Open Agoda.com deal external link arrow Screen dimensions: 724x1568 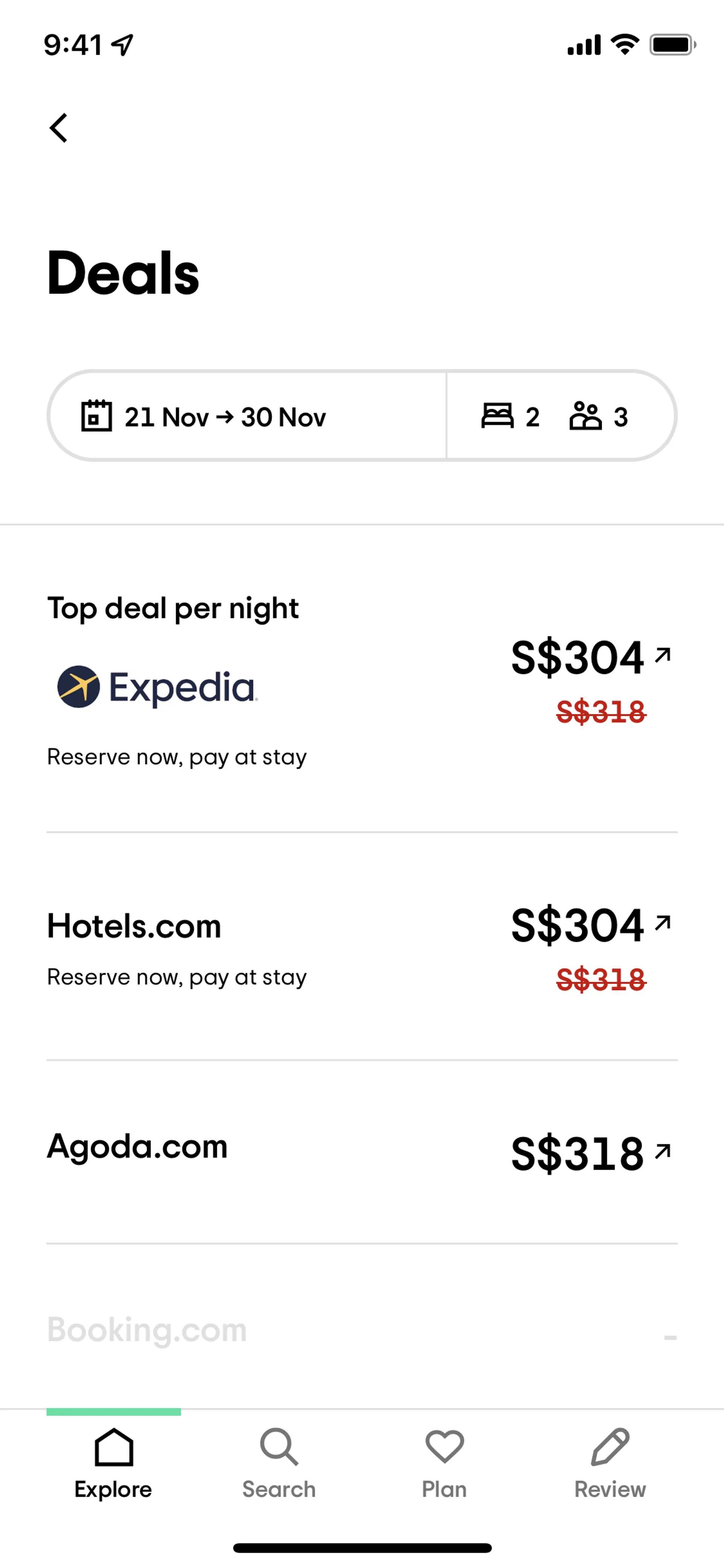663,1150
